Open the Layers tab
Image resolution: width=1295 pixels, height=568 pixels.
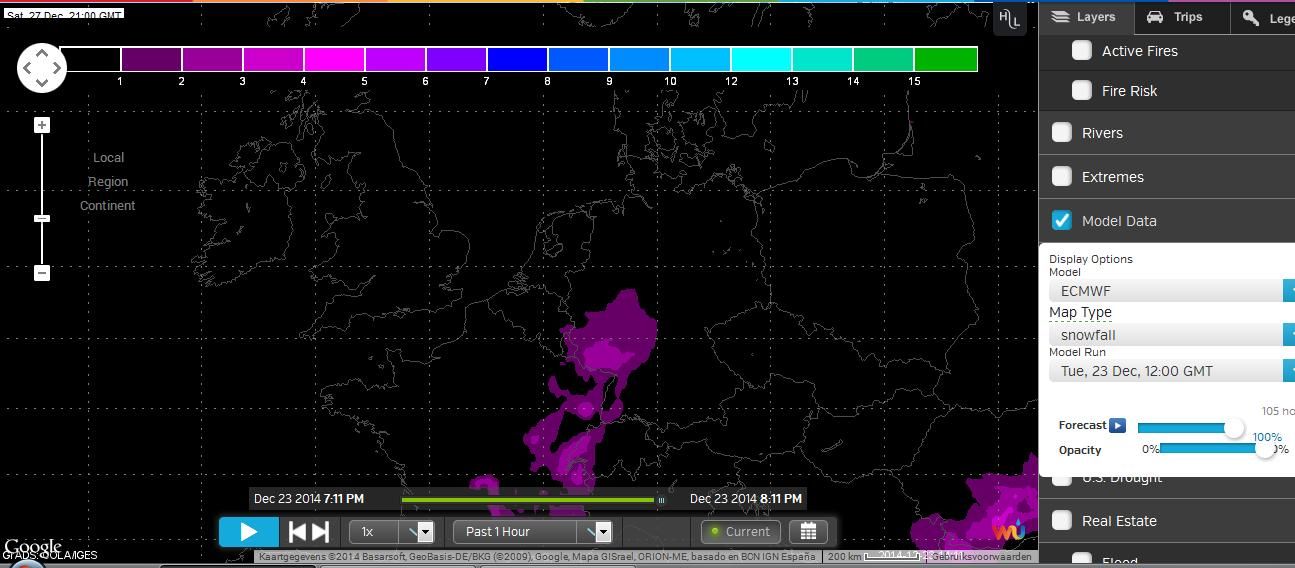tap(1085, 17)
